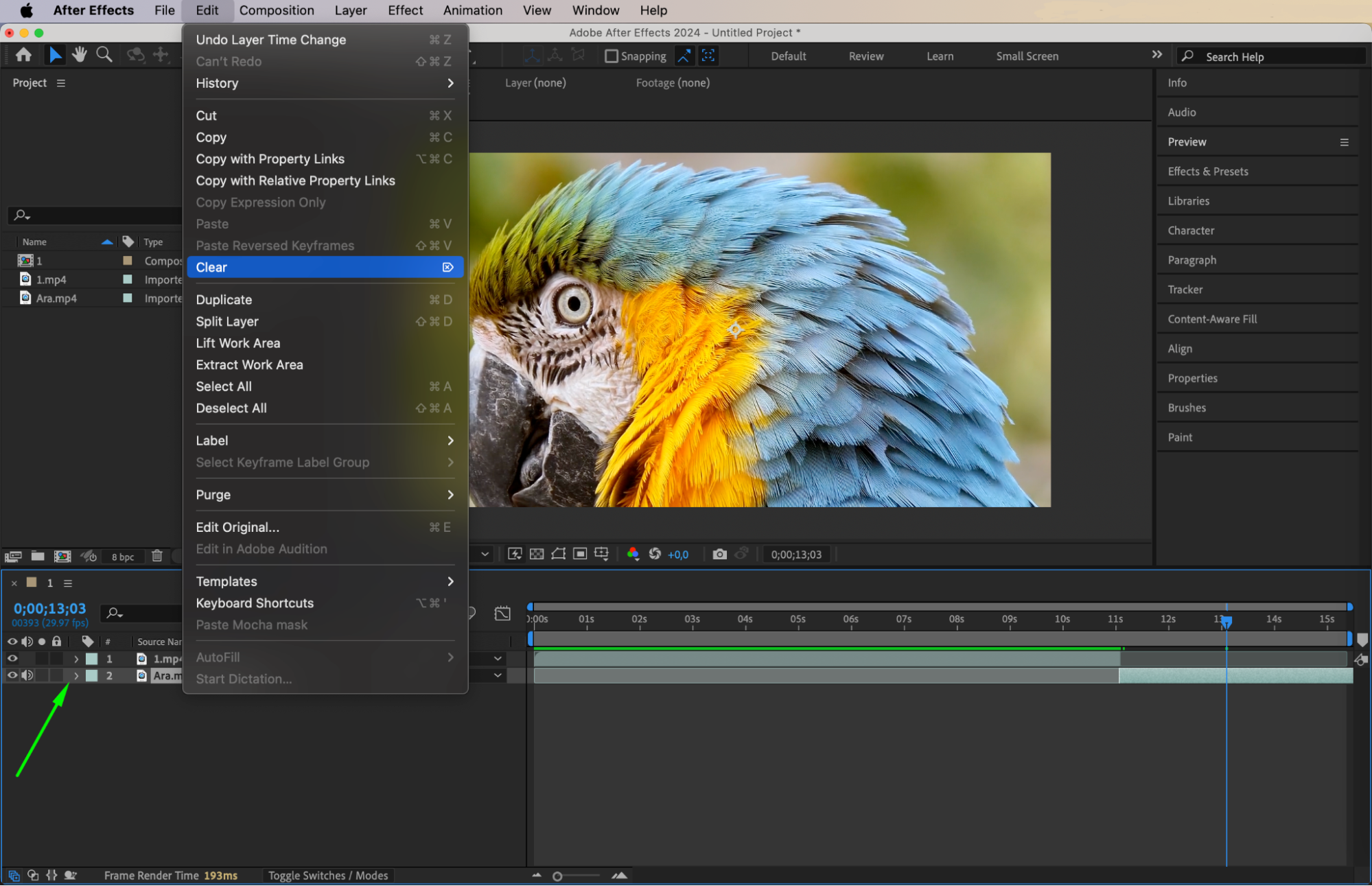
Task: Click the new folder icon in Project panel
Action: point(38,556)
